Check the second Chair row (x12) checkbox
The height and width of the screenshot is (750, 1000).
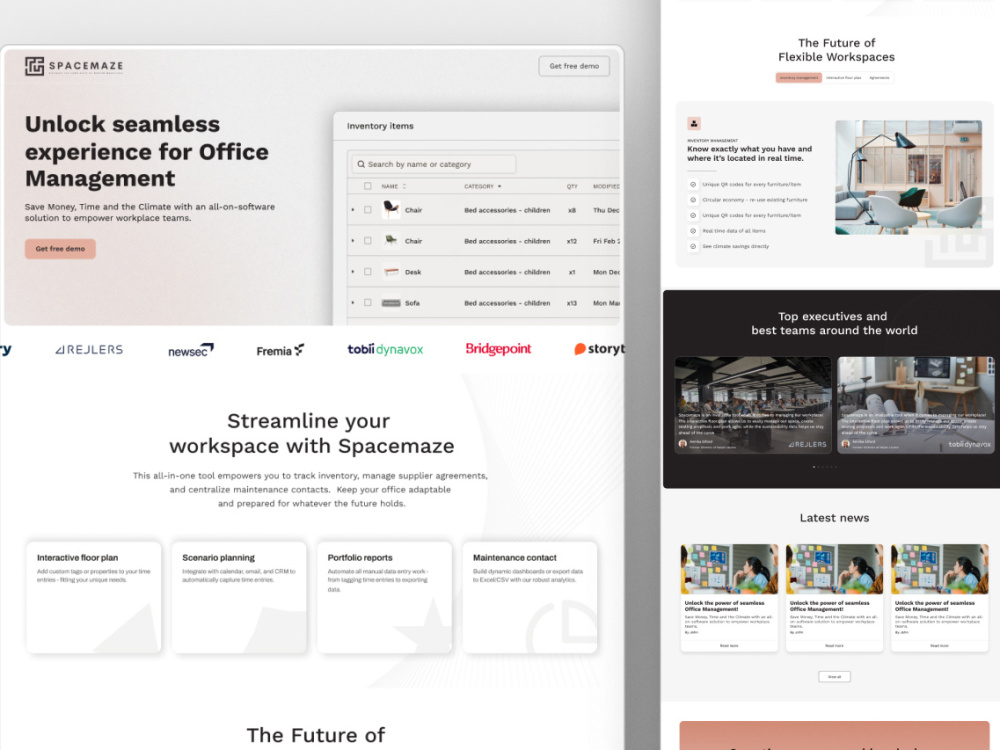point(367,241)
